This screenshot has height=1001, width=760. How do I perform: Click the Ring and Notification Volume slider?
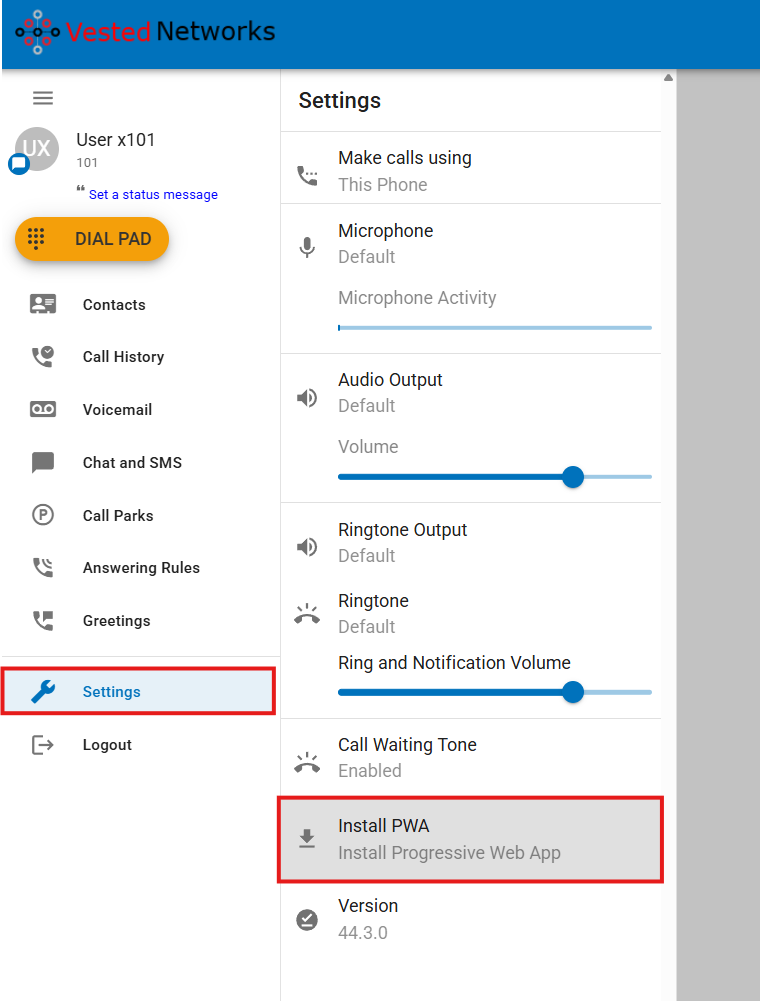(573, 692)
